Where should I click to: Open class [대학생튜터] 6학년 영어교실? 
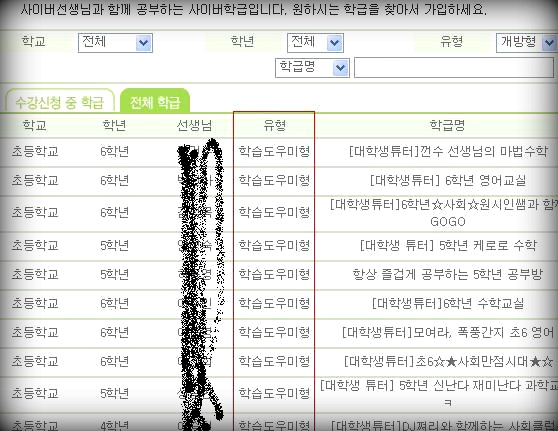(448, 180)
